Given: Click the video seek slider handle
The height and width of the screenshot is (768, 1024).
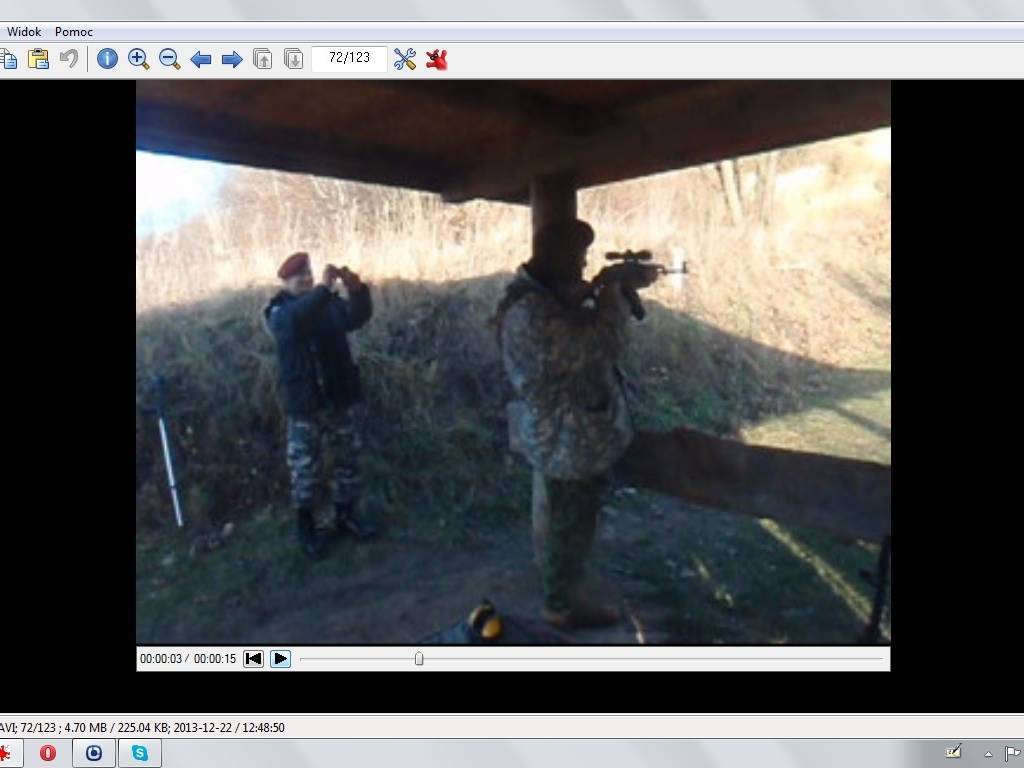Looking at the screenshot, I should pos(419,659).
